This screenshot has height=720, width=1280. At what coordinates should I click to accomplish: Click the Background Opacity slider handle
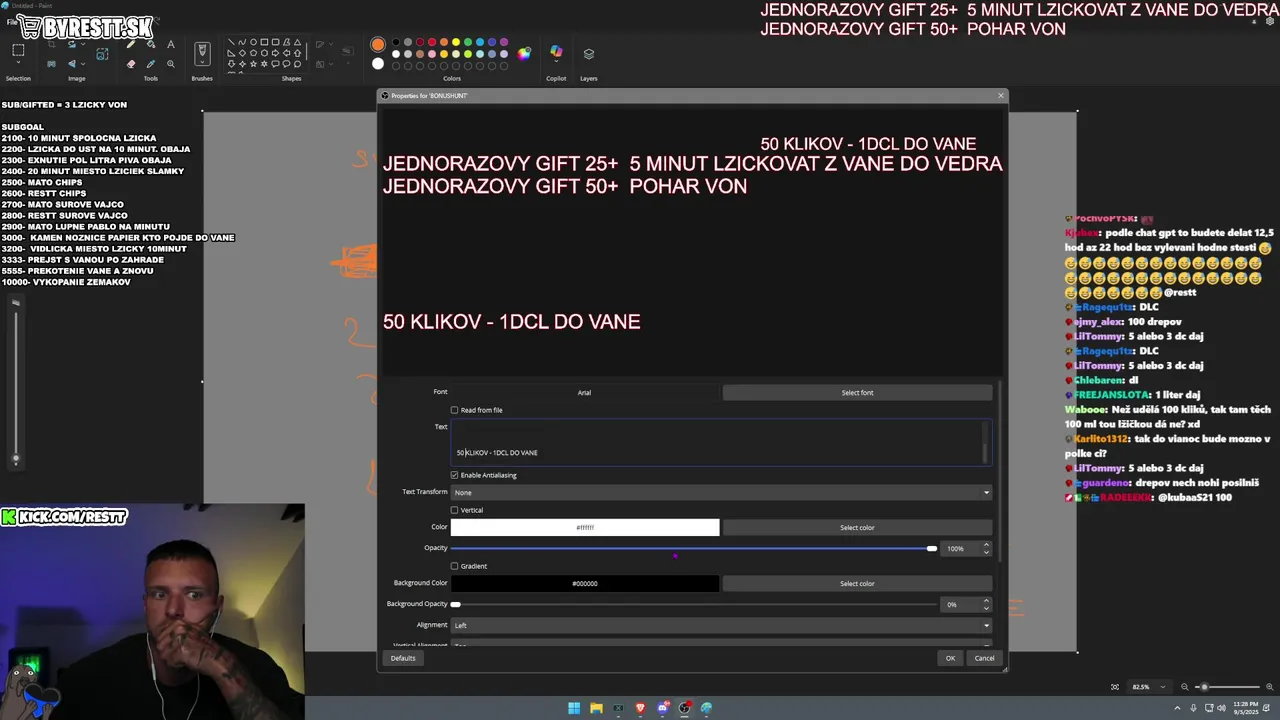point(456,604)
